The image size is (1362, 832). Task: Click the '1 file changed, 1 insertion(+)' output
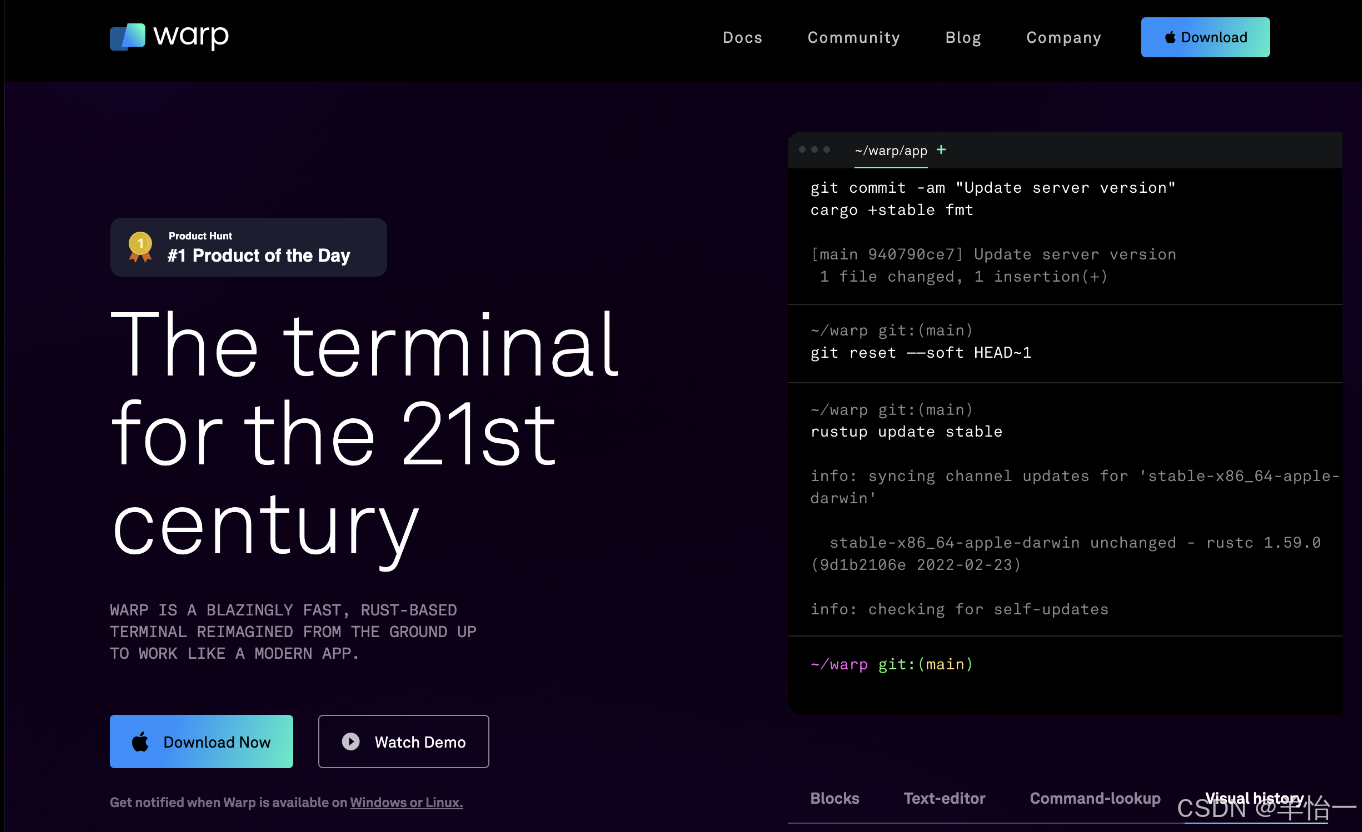pos(963,277)
